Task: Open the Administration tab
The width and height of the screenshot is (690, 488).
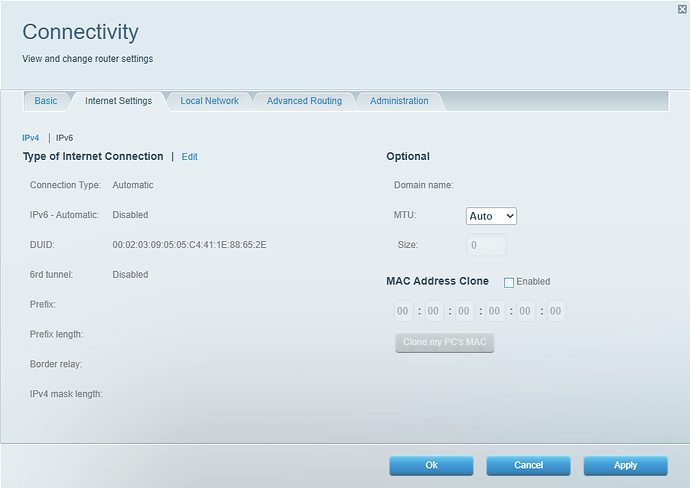Action: pos(399,101)
